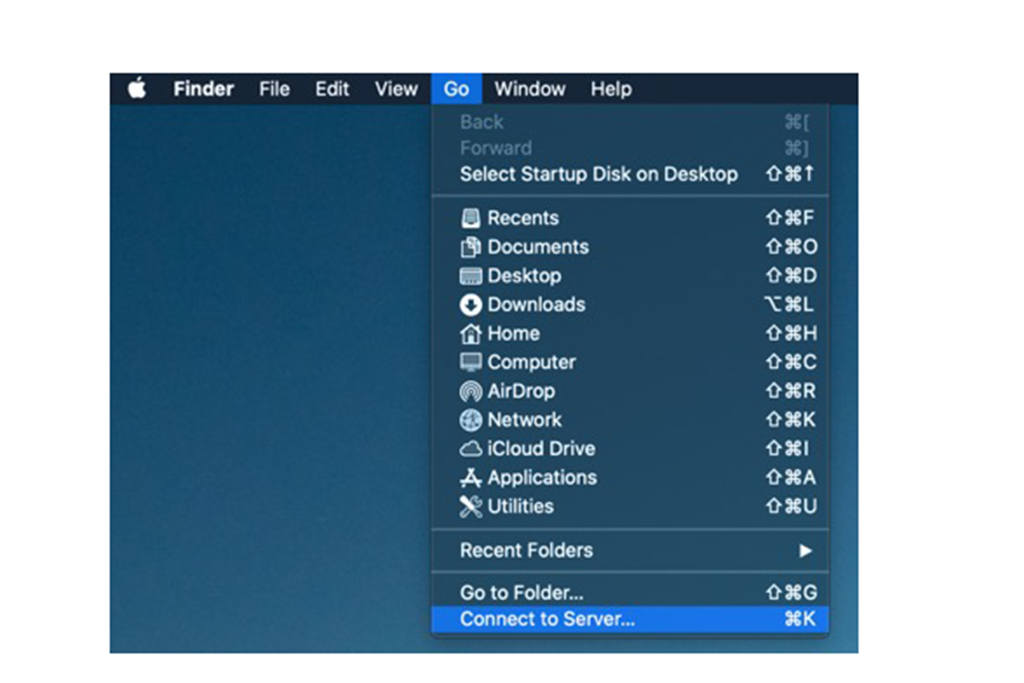This screenshot has width=1024, height=683.
Task: Click the iCloud Drive label text
Action: point(541,449)
